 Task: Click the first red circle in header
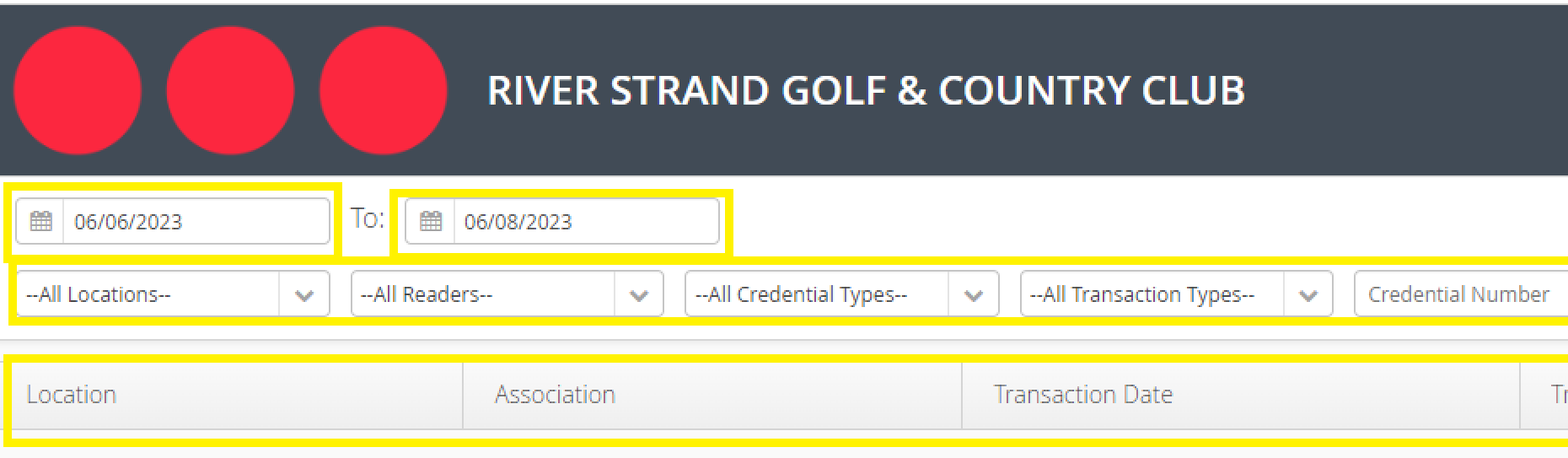pyautogui.click(x=78, y=90)
